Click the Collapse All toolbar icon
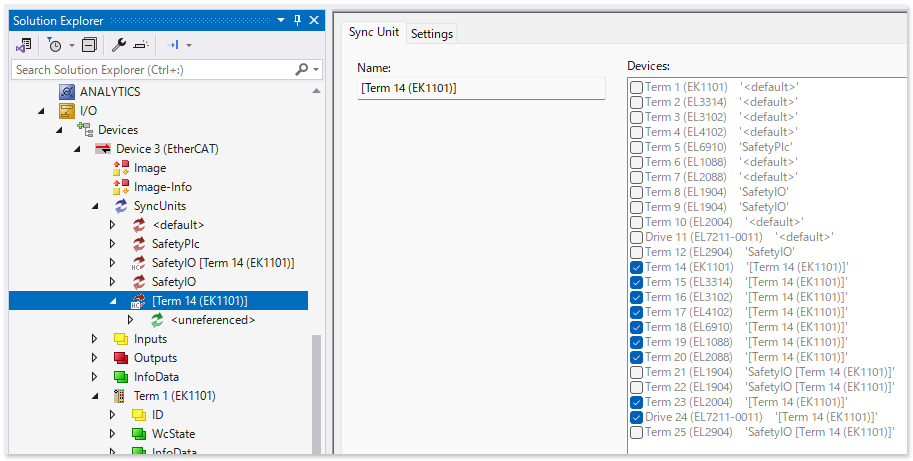 pyautogui.click(x=89, y=45)
